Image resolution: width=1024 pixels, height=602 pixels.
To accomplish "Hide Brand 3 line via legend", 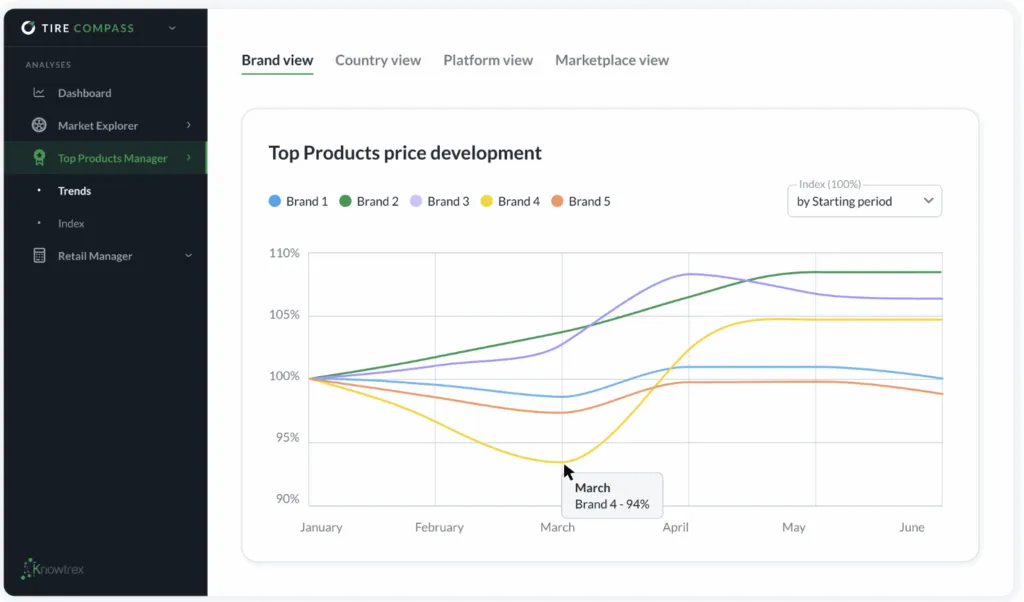I will coord(439,201).
